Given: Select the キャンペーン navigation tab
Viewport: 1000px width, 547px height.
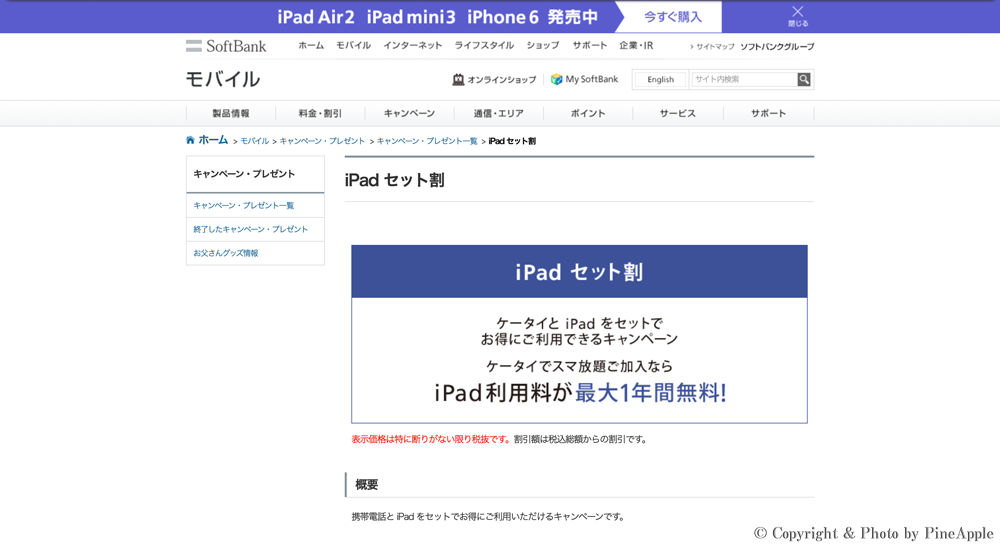Looking at the screenshot, I should 409,114.
